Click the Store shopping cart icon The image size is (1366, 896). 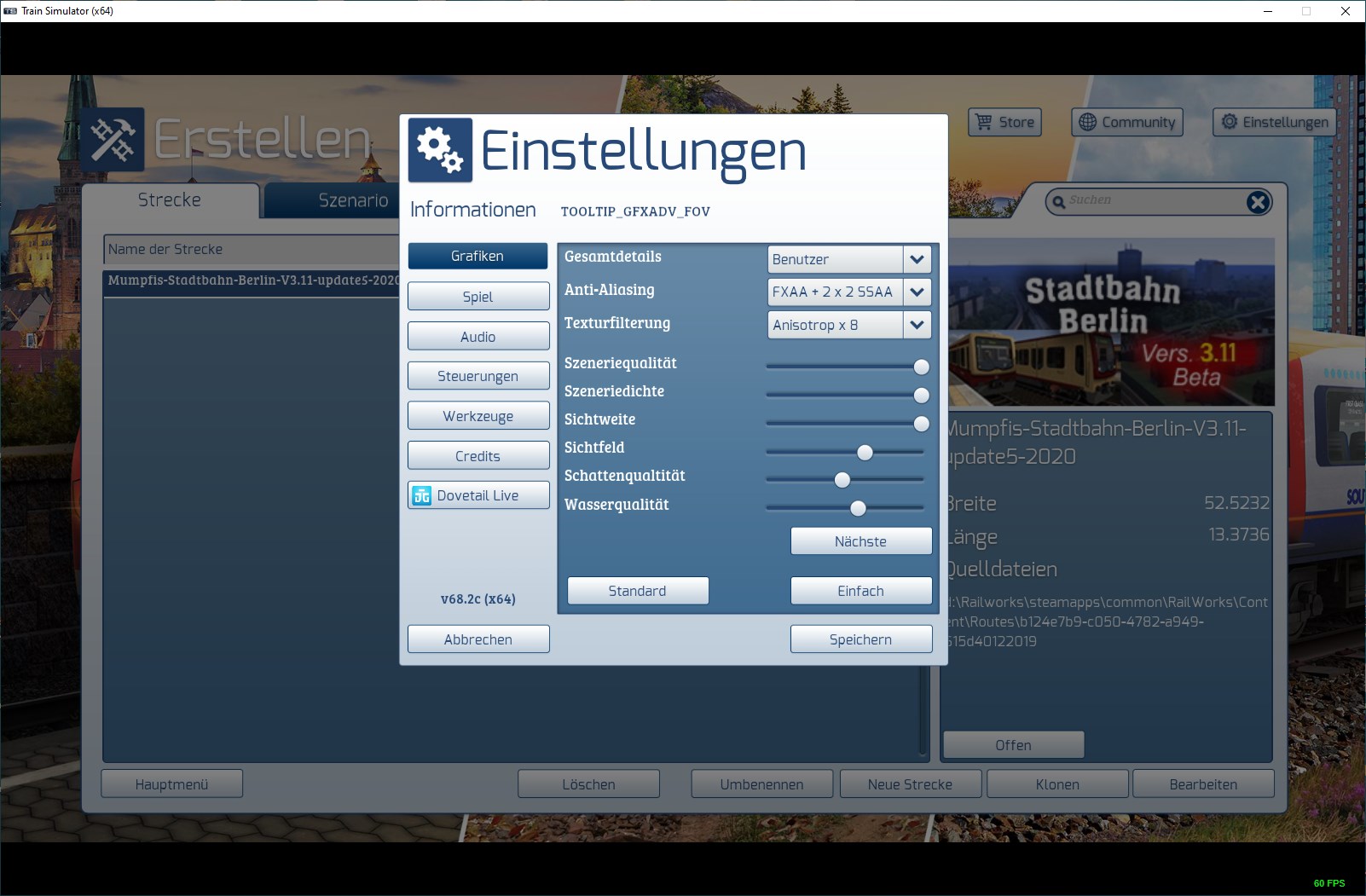point(984,122)
